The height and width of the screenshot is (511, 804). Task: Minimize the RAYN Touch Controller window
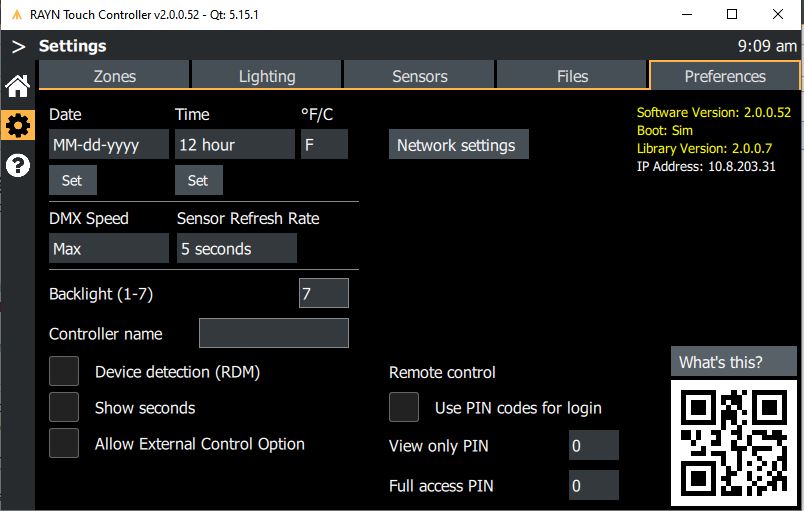coord(687,14)
